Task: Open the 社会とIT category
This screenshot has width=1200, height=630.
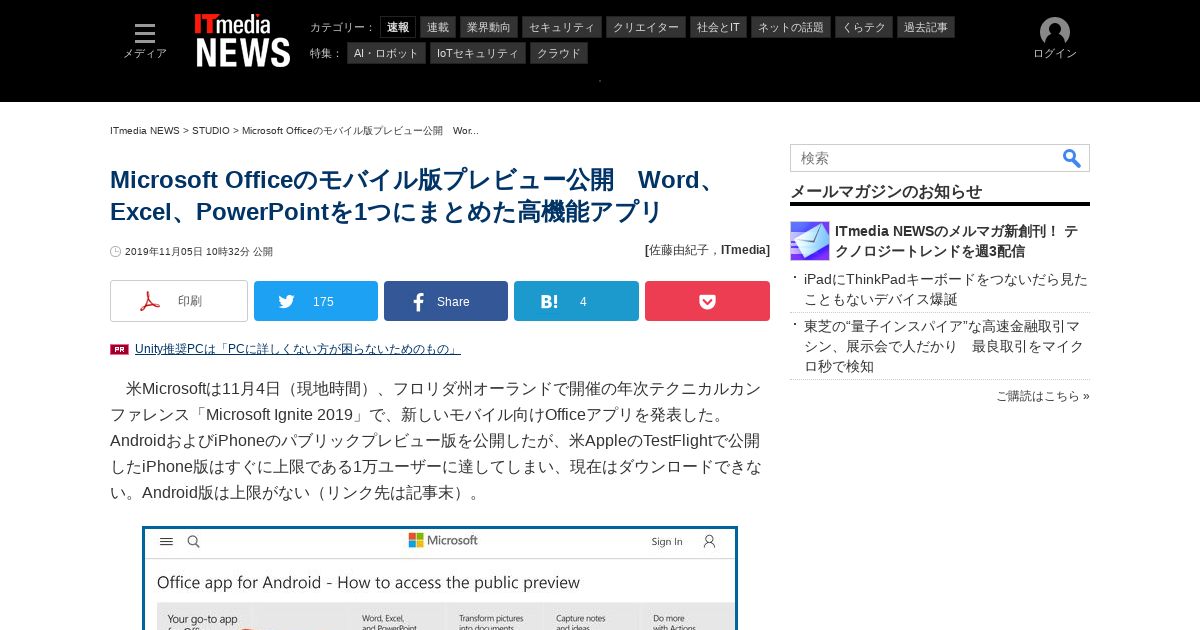Action: (718, 27)
